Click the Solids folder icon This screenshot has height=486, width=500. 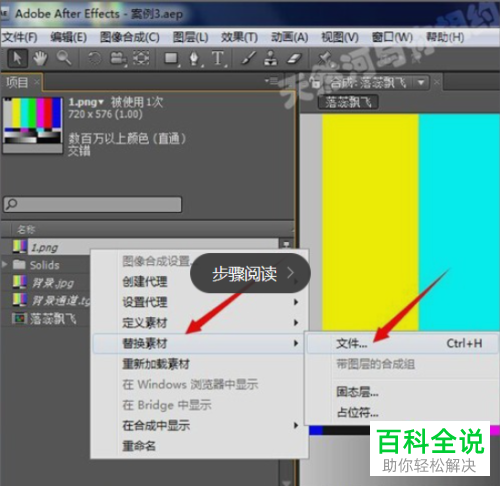19,265
